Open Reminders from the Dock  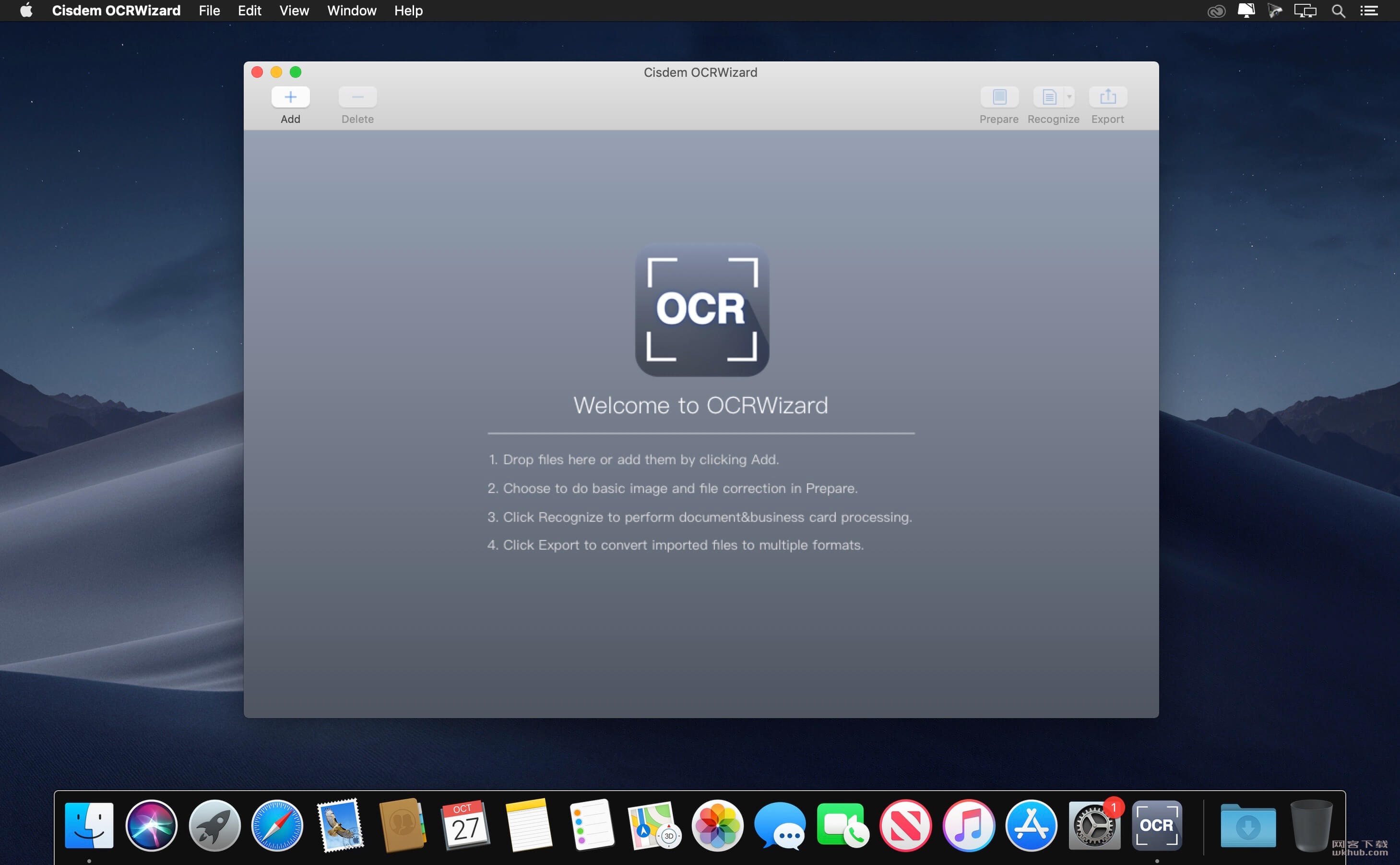(x=592, y=826)
